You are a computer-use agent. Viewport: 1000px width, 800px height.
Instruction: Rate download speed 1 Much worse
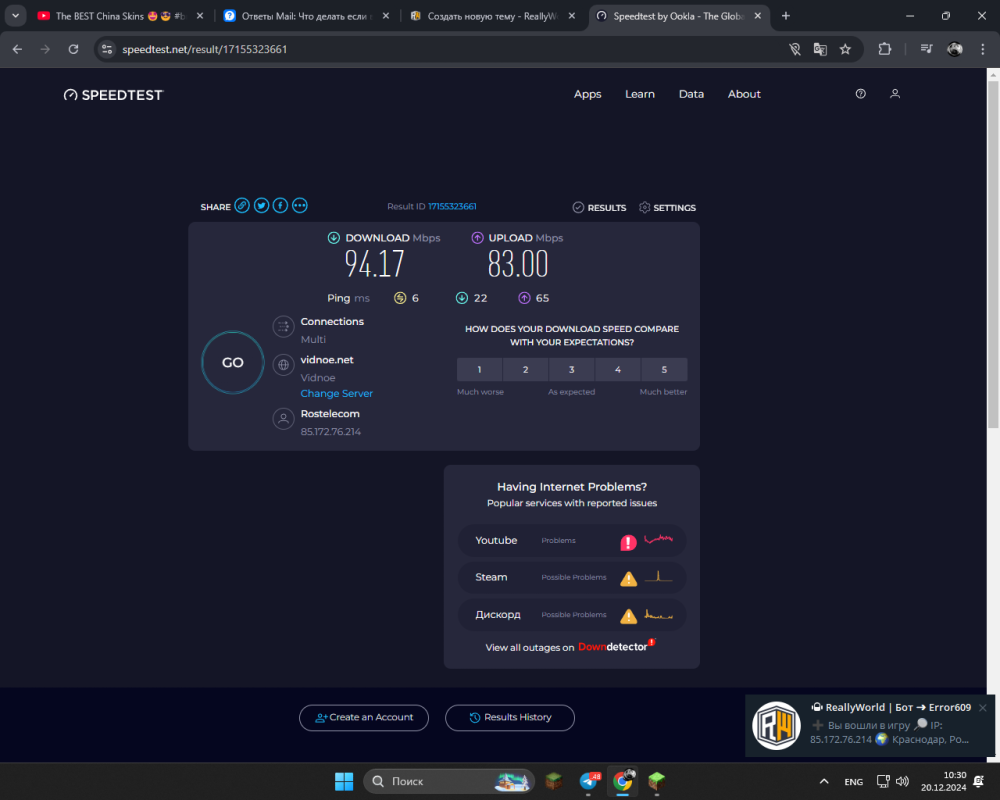coord(480,369)
